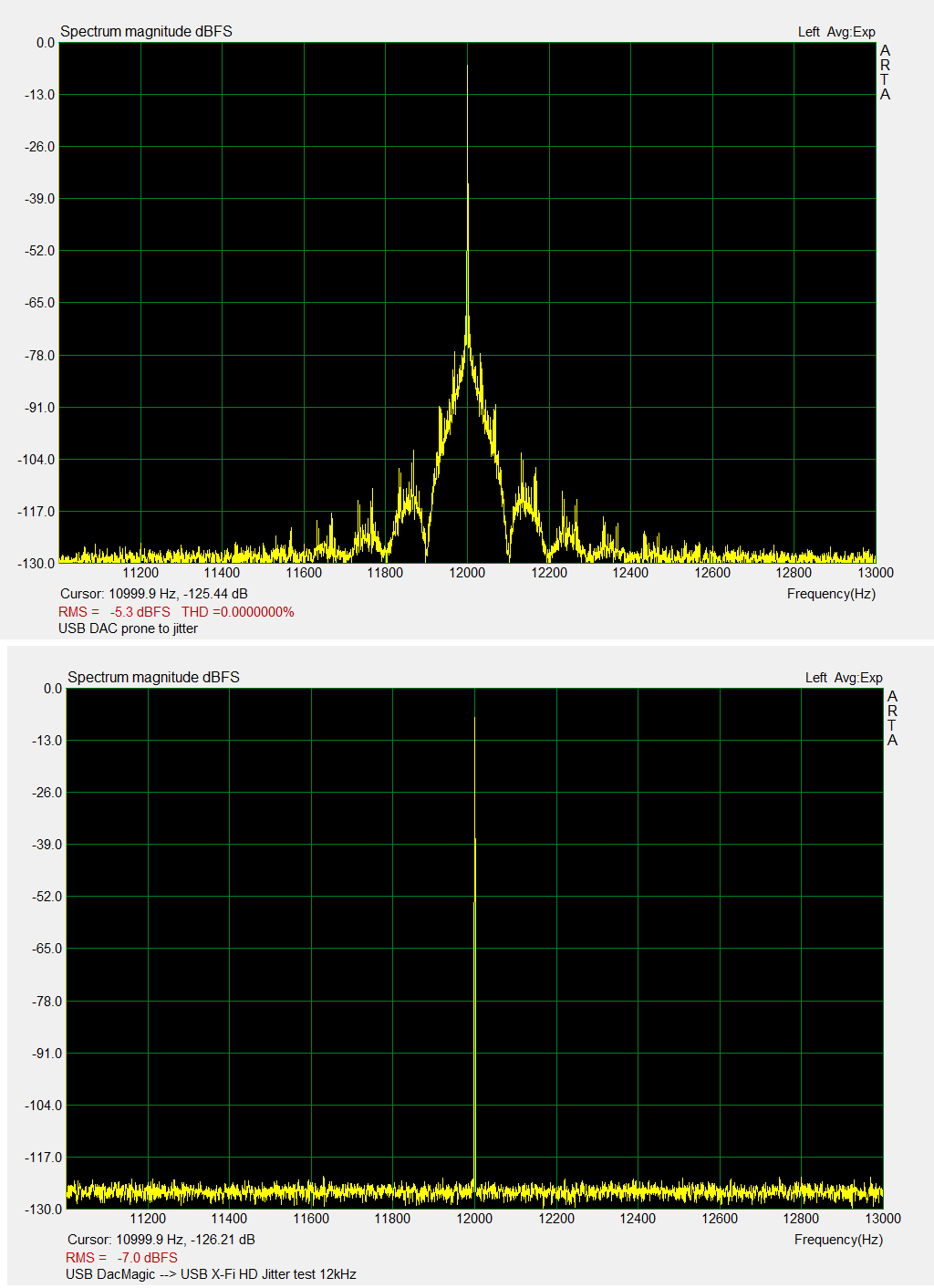934x1288 pixels.
Task: Click "Left Avg:Exp" label on upper graph
Action: 836,32
